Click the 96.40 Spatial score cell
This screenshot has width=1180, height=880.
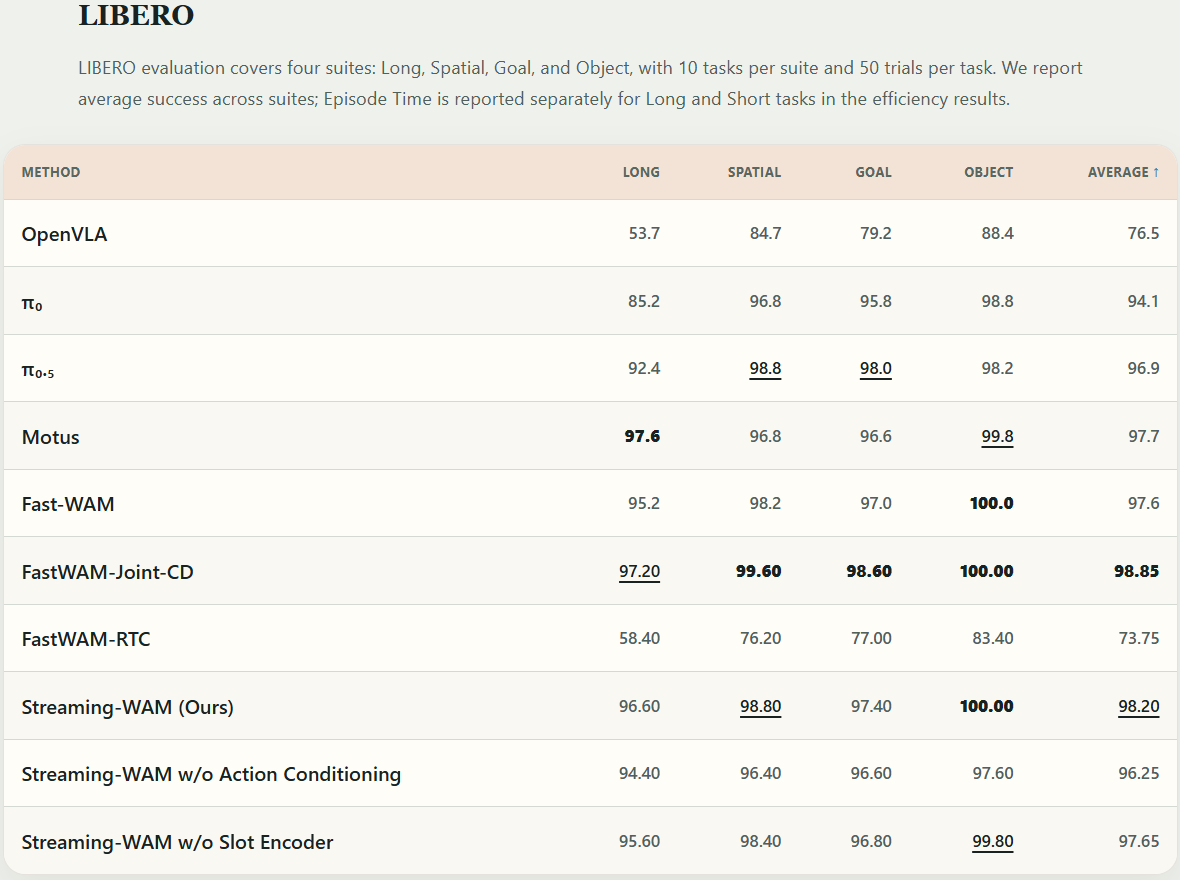(x=761, y=773)
